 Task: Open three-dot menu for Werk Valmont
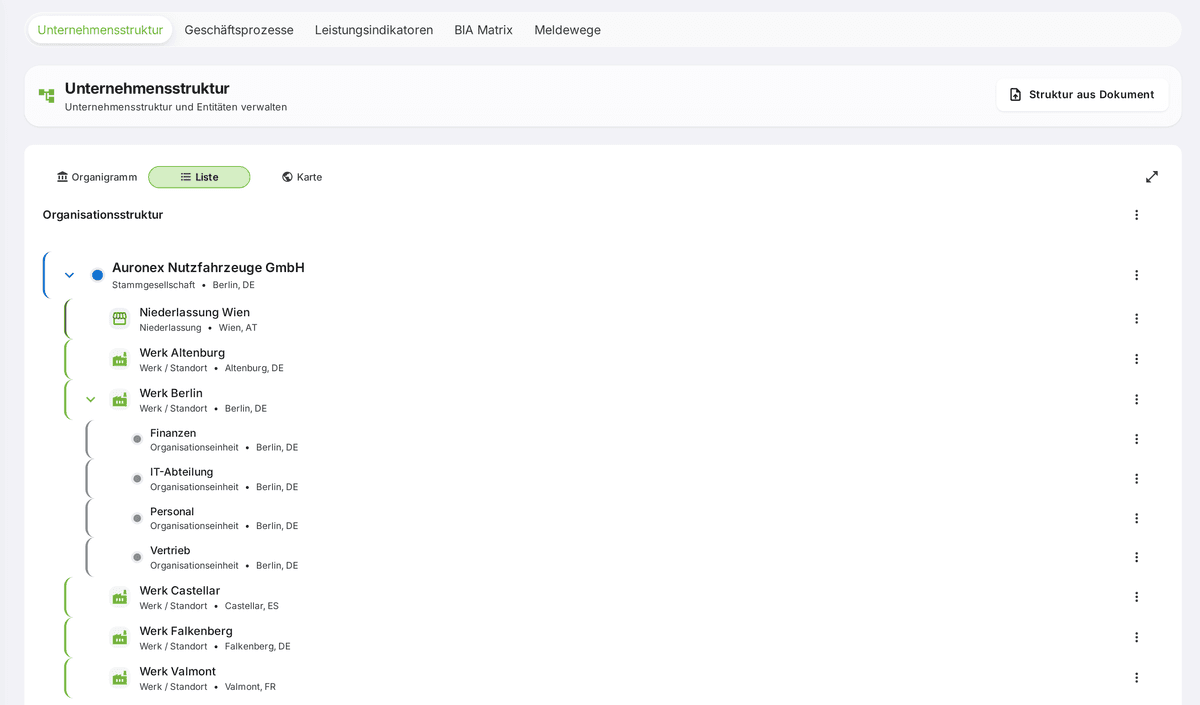1136,677
